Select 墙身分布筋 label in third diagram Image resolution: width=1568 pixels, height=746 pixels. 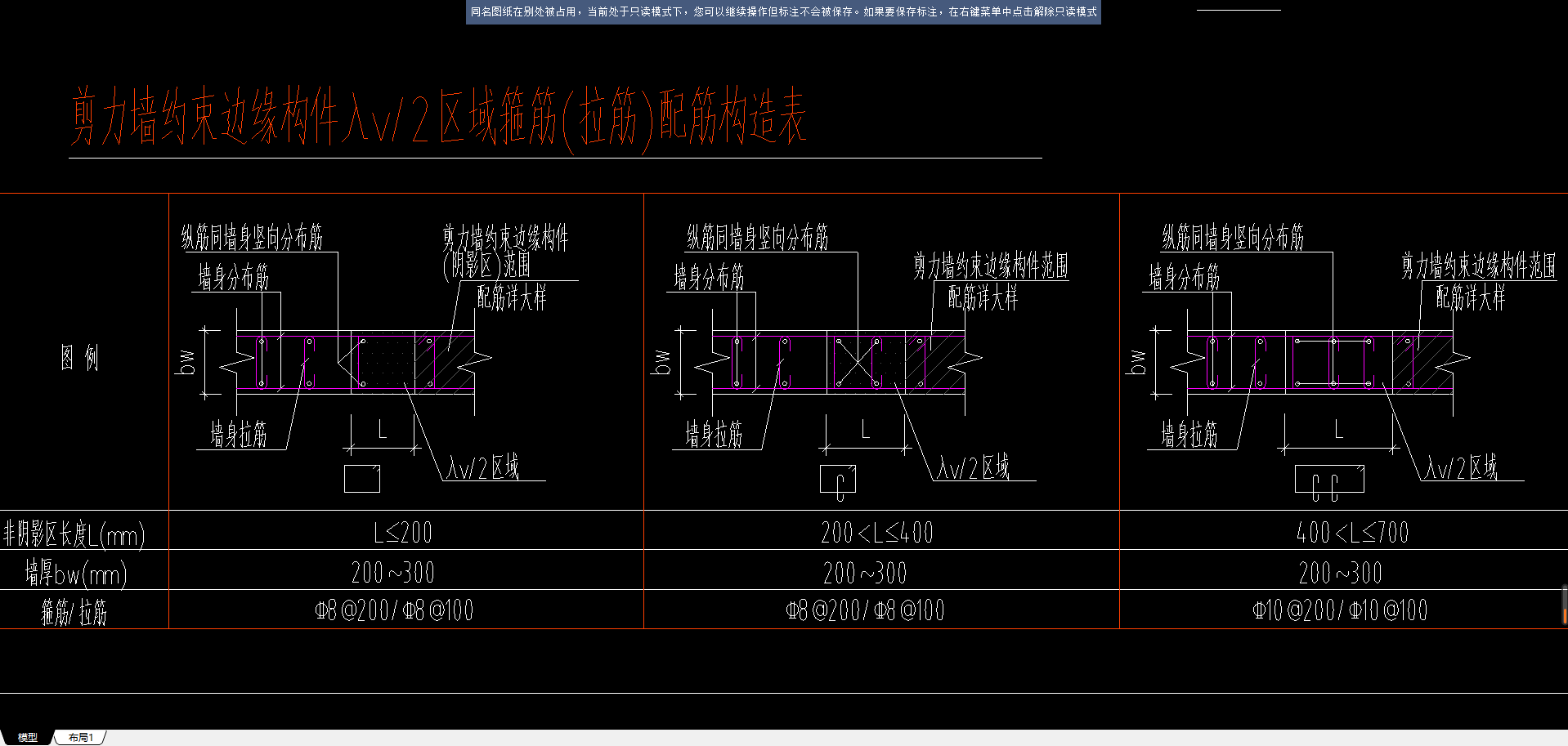[1184, 277]
